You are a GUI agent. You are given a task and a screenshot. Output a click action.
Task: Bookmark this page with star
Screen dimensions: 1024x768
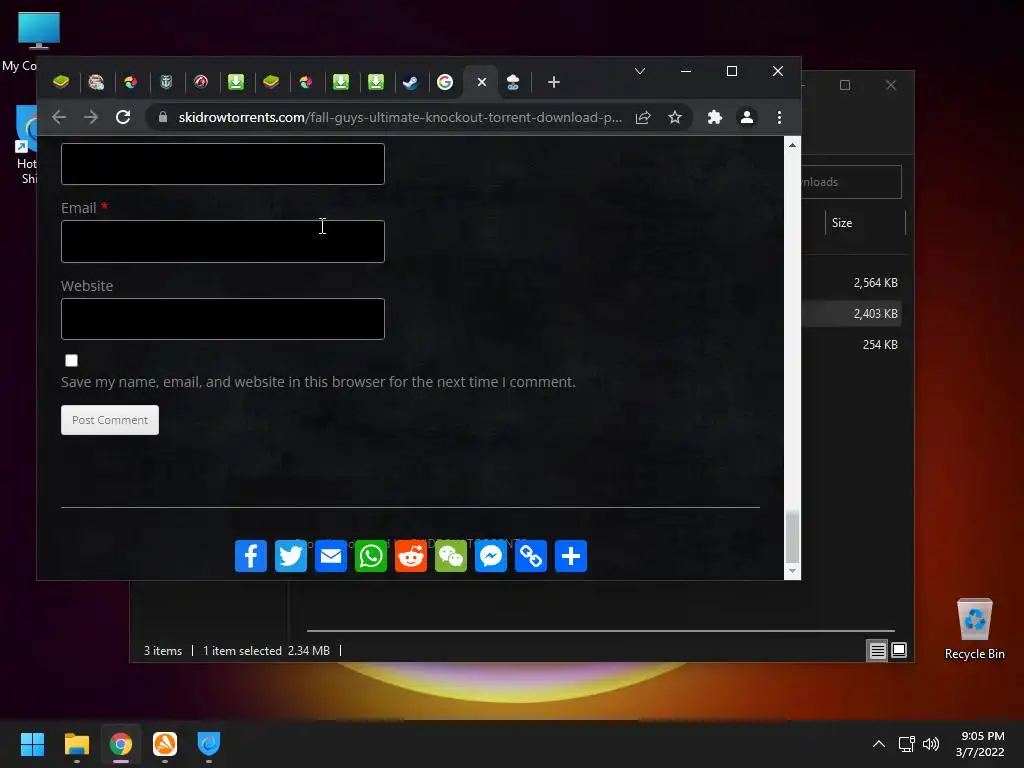pyautogui.click(x=675, y=118)
